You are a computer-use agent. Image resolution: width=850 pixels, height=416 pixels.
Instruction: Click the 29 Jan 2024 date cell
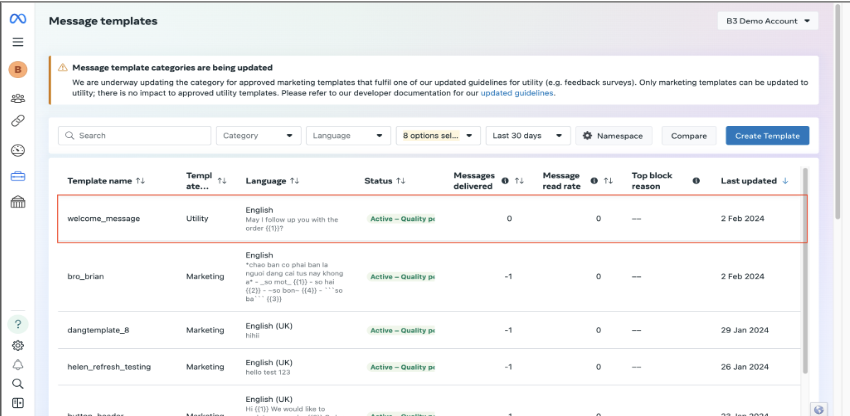click(x=744, y=330)
